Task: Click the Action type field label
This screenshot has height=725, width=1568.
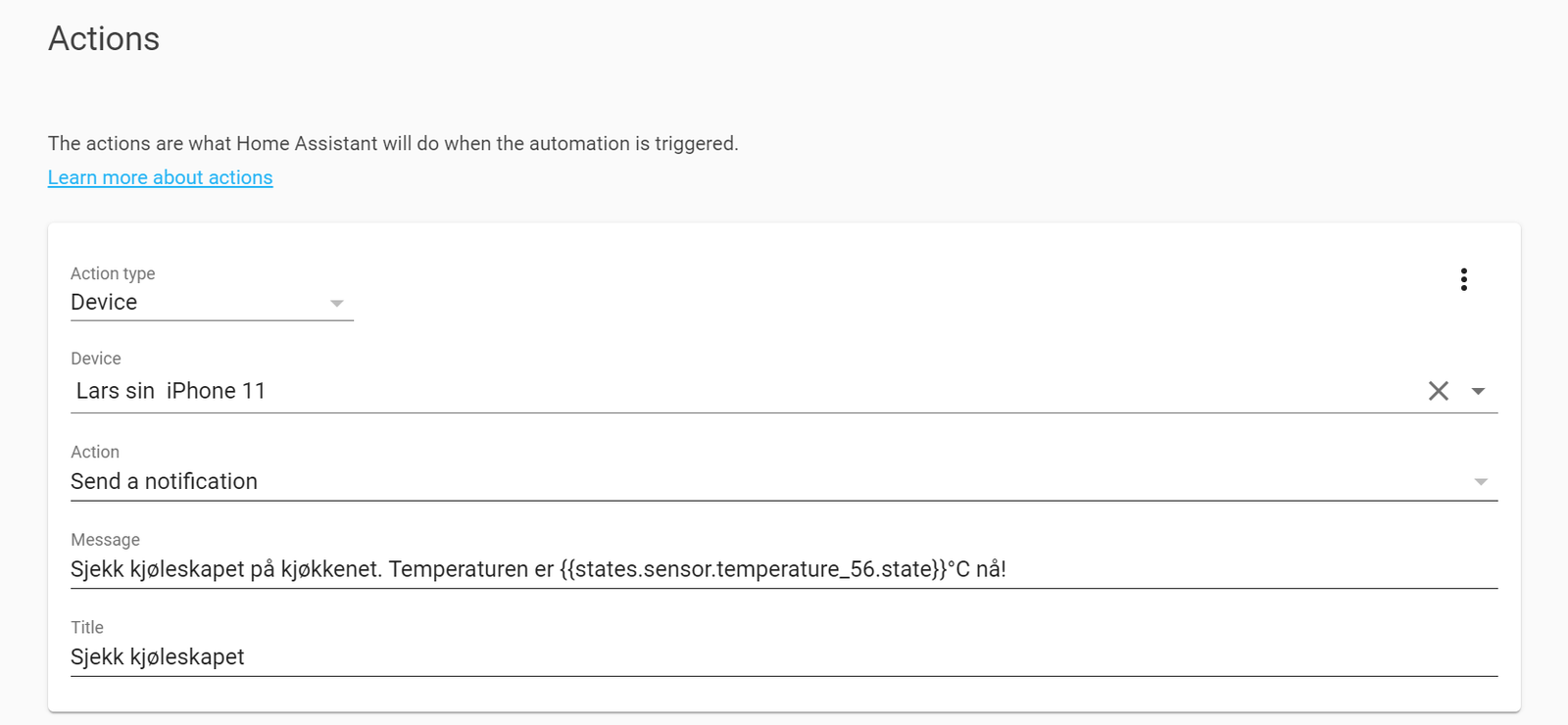Action: tap(113, 273)
